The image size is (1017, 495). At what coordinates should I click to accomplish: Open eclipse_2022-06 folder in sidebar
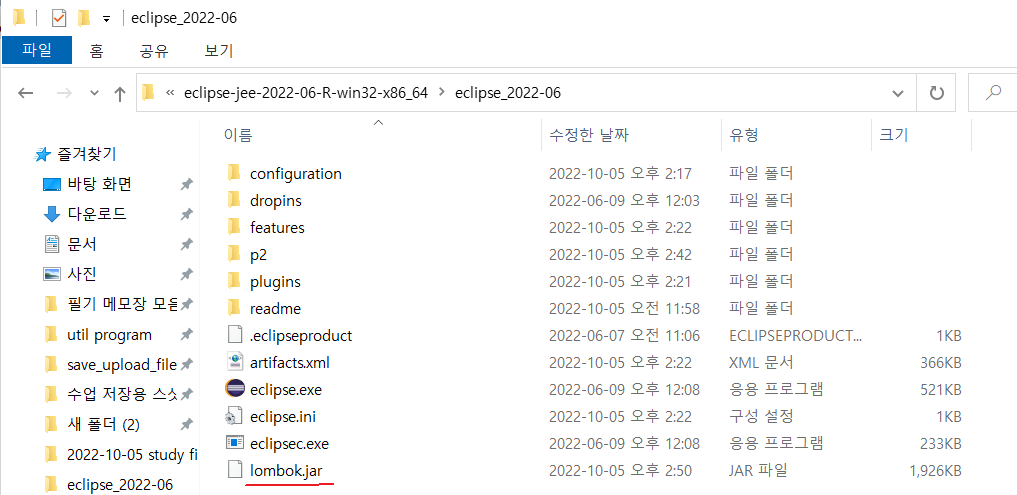point(120,485)
